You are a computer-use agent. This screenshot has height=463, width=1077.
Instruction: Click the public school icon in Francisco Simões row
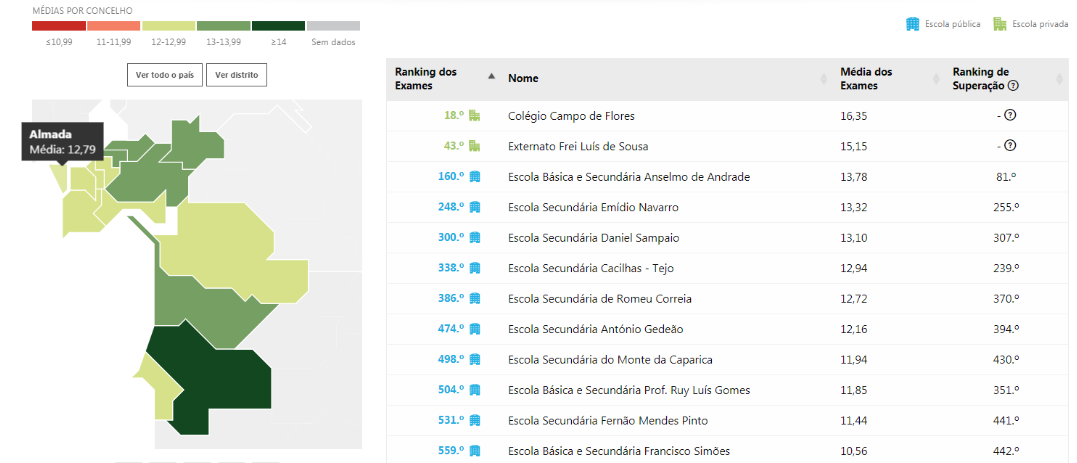coord(475,451)
